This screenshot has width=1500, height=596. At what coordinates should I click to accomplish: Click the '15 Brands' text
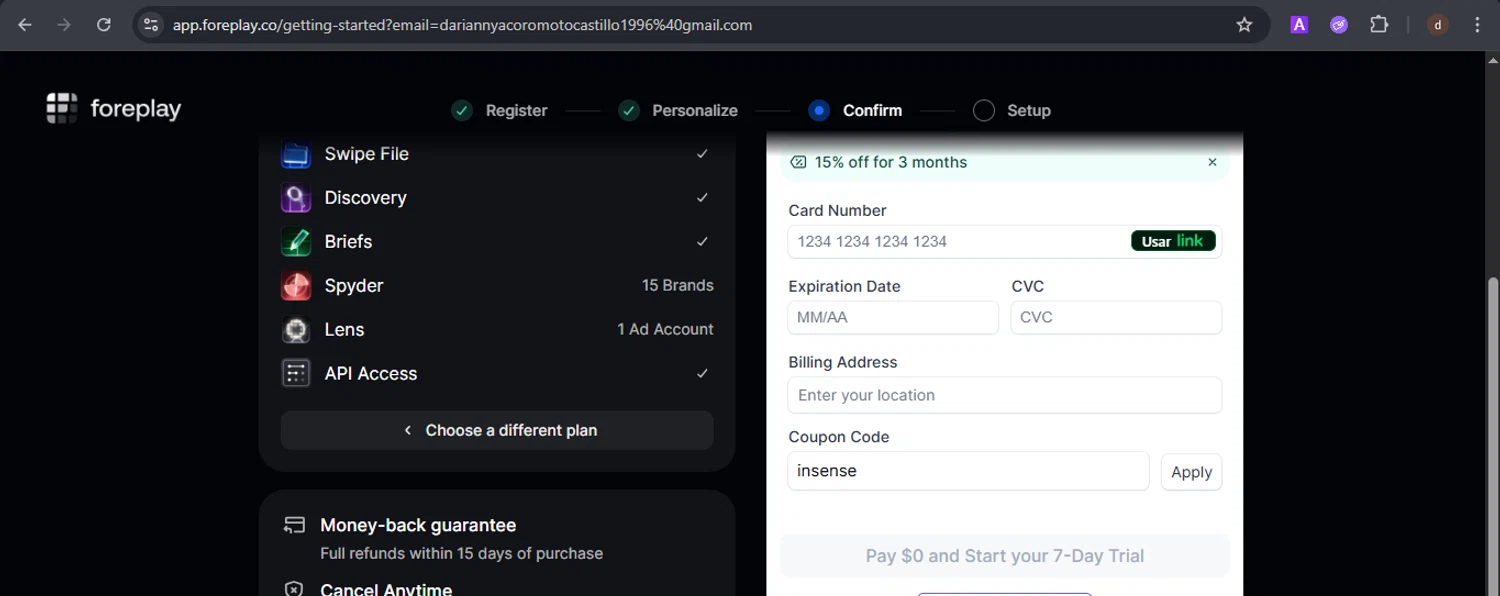678,285
